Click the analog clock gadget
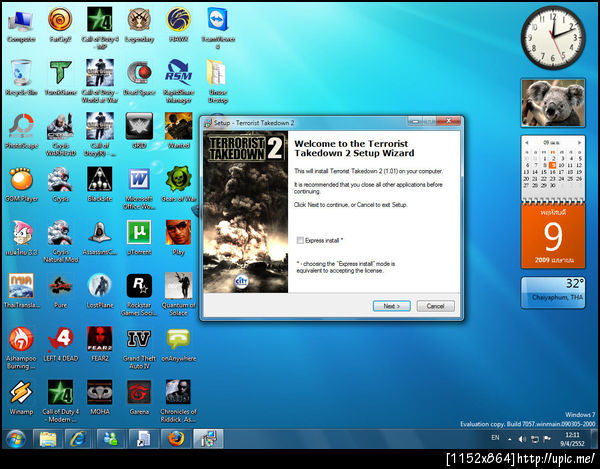Image resolution: width=600 pixels, height=469 pixels. tap(553, 37)
